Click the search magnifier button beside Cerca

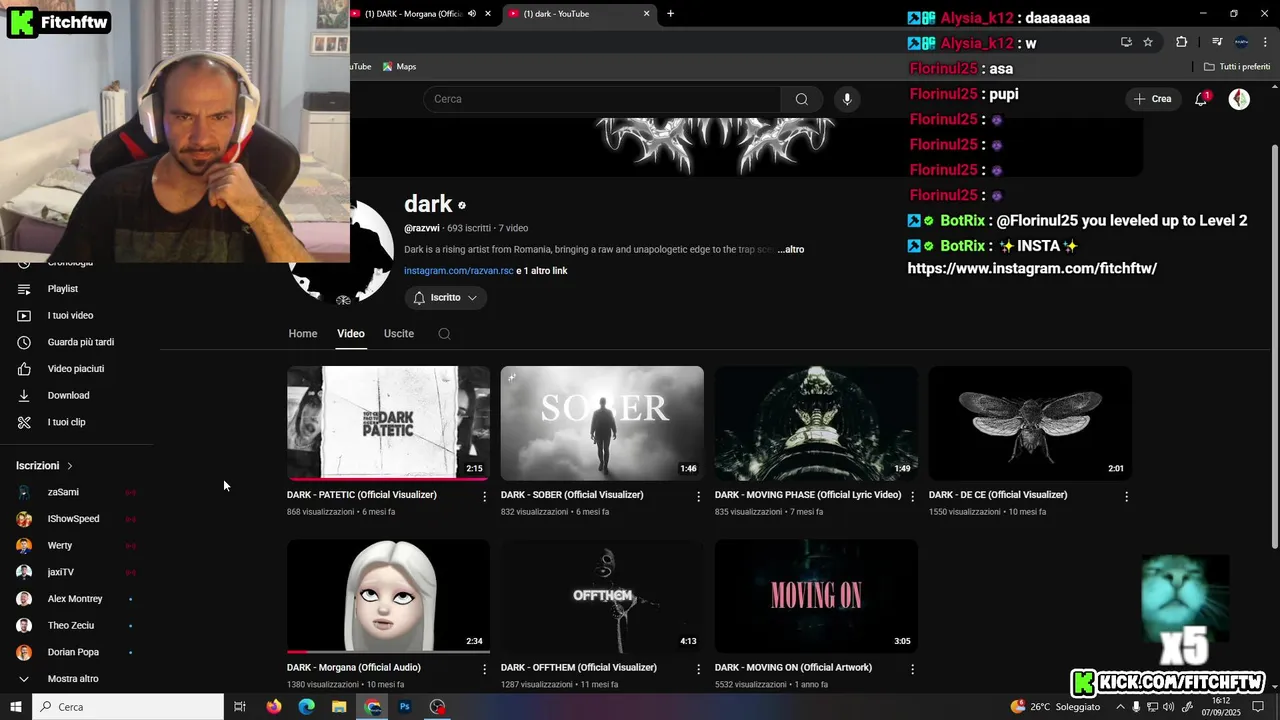click(x=801, y=99)
